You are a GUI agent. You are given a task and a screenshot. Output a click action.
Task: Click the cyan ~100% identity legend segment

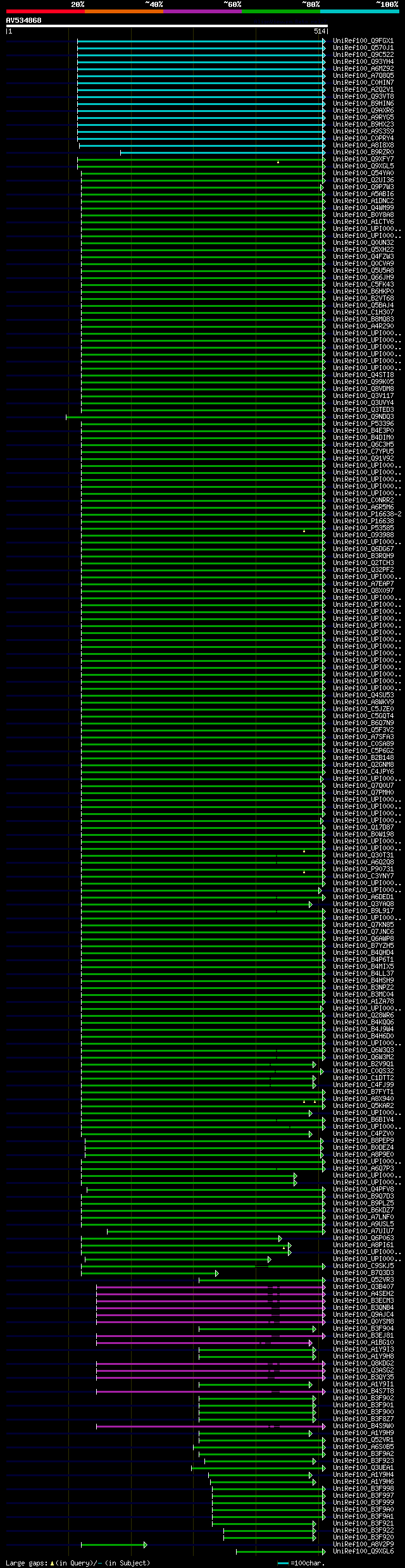pyautogui.click(x=359, y=11)
